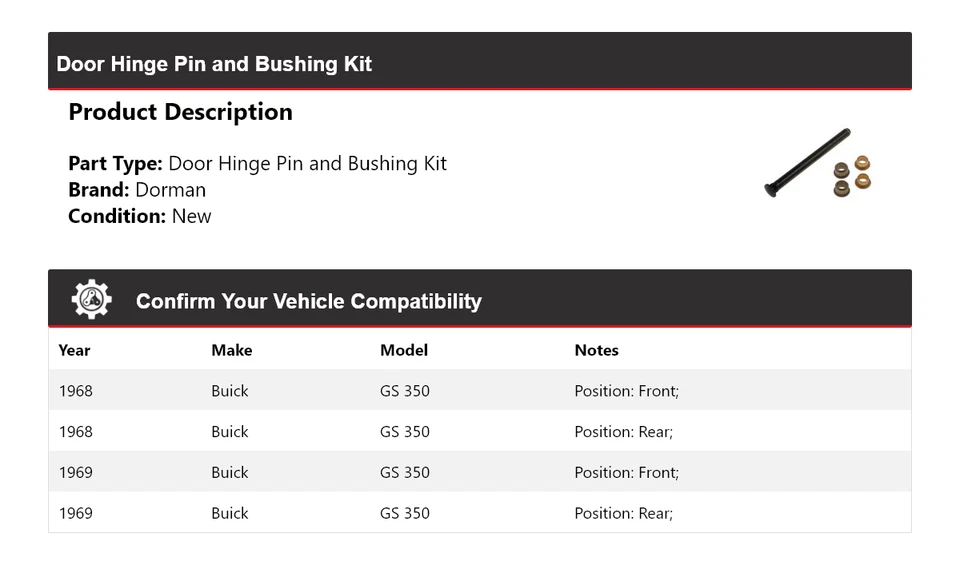Click the Brand: Dorman text
The height and width of the screenshot is (565, 960).
click(x=137, y=190)
